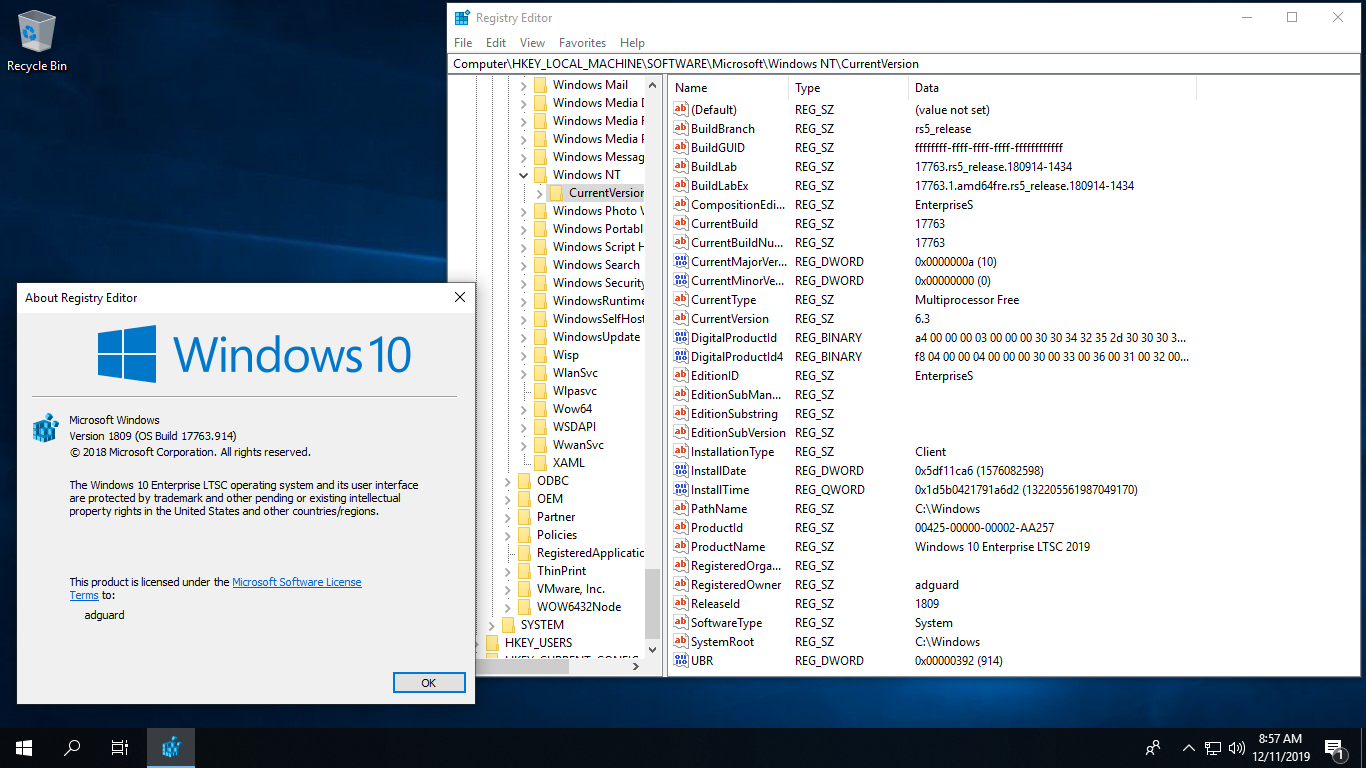Select the SystemRoot value row

click(x=930, y=642)
